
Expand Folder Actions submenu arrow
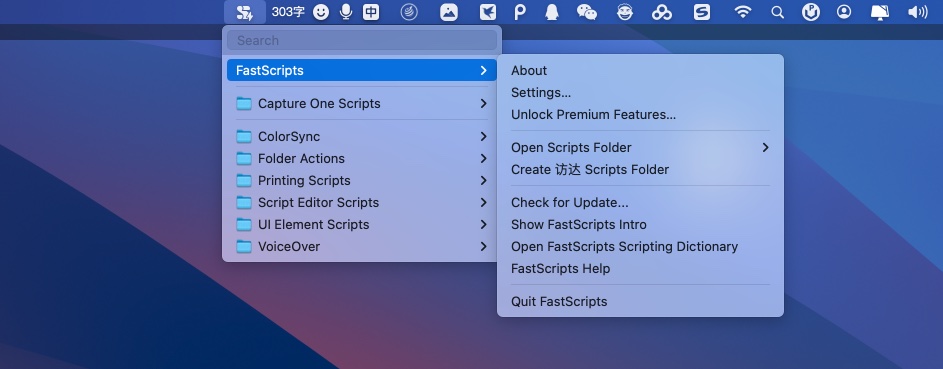click(484, 159)
